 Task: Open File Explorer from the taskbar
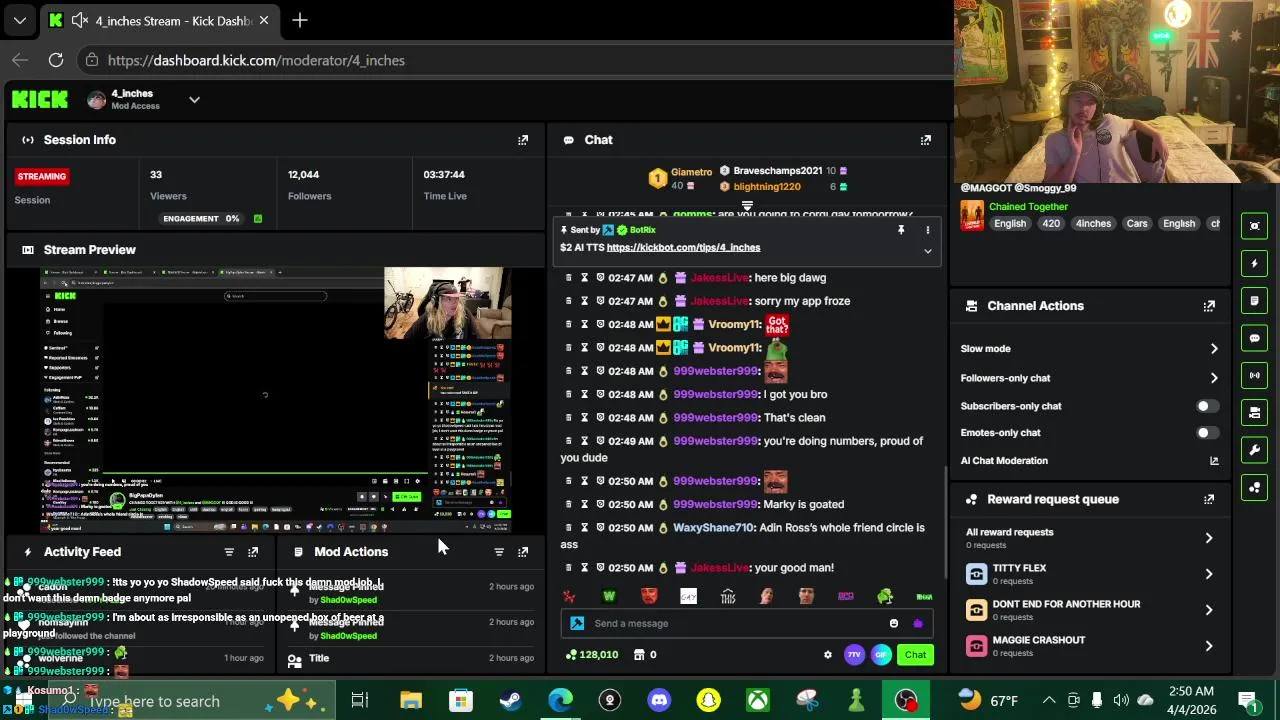point(411,700)
